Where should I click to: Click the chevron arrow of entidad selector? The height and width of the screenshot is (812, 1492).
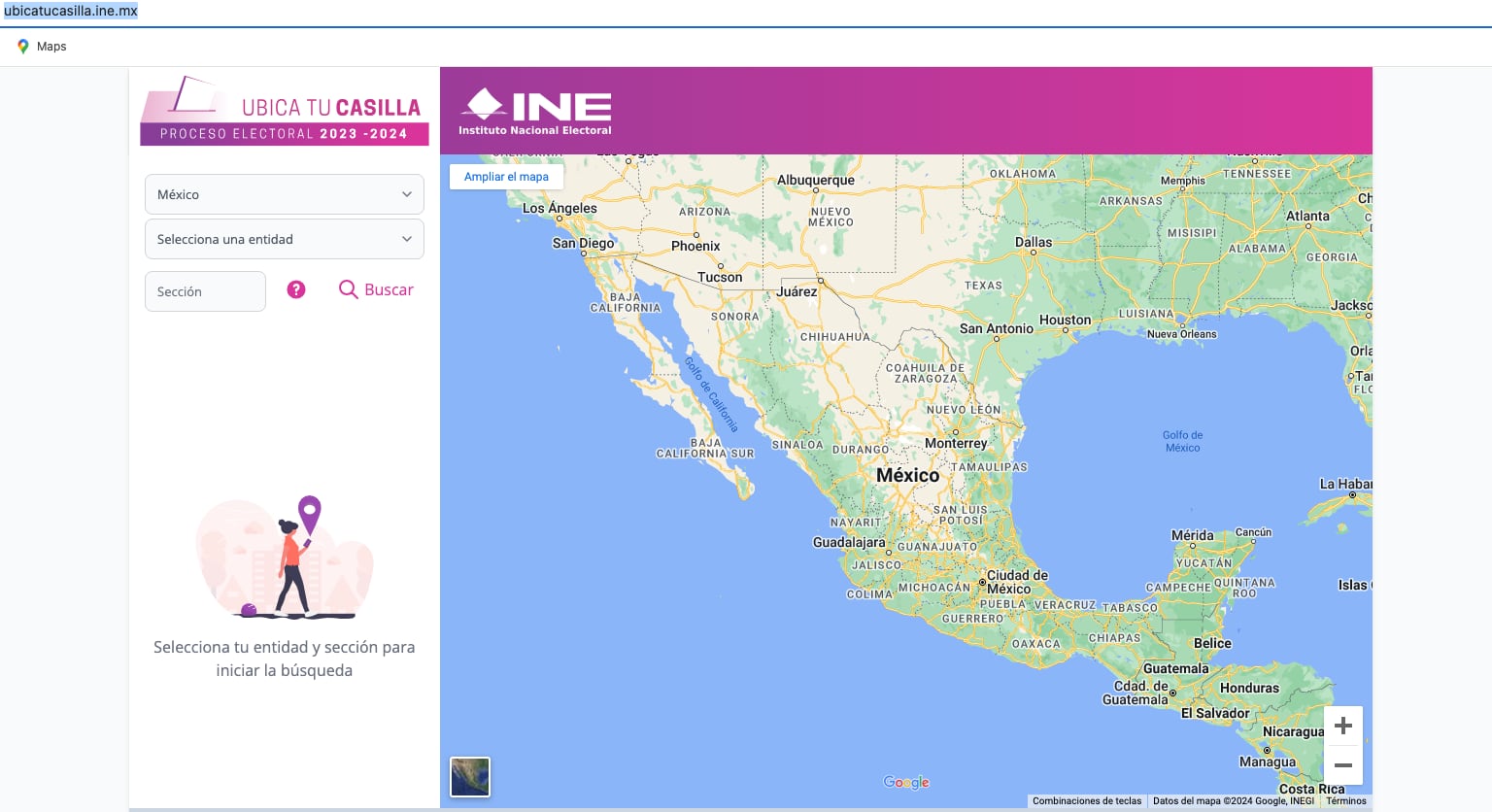click(x=407, y=239)
